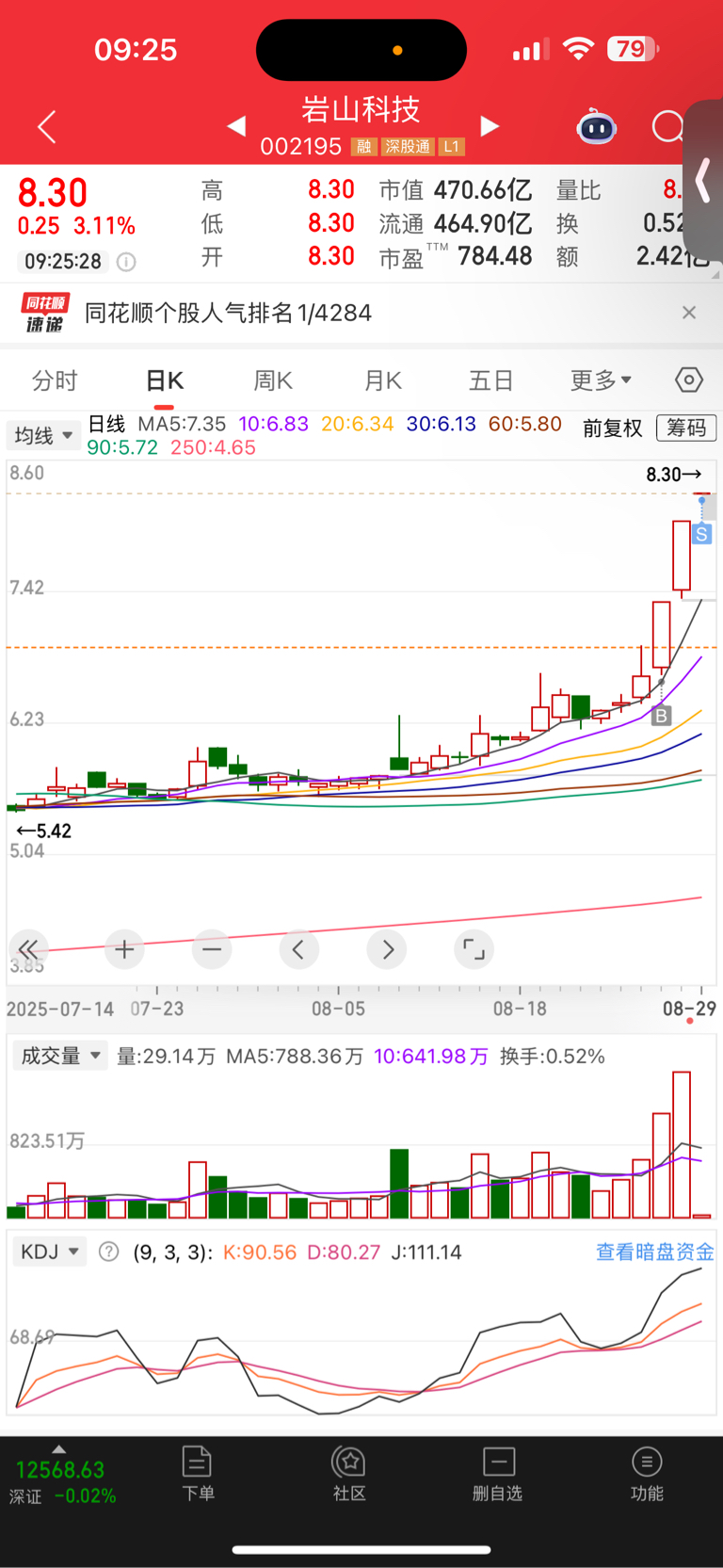Go to next stock with right triangle
Screen dimensions: 723x1568
(489, 126)
